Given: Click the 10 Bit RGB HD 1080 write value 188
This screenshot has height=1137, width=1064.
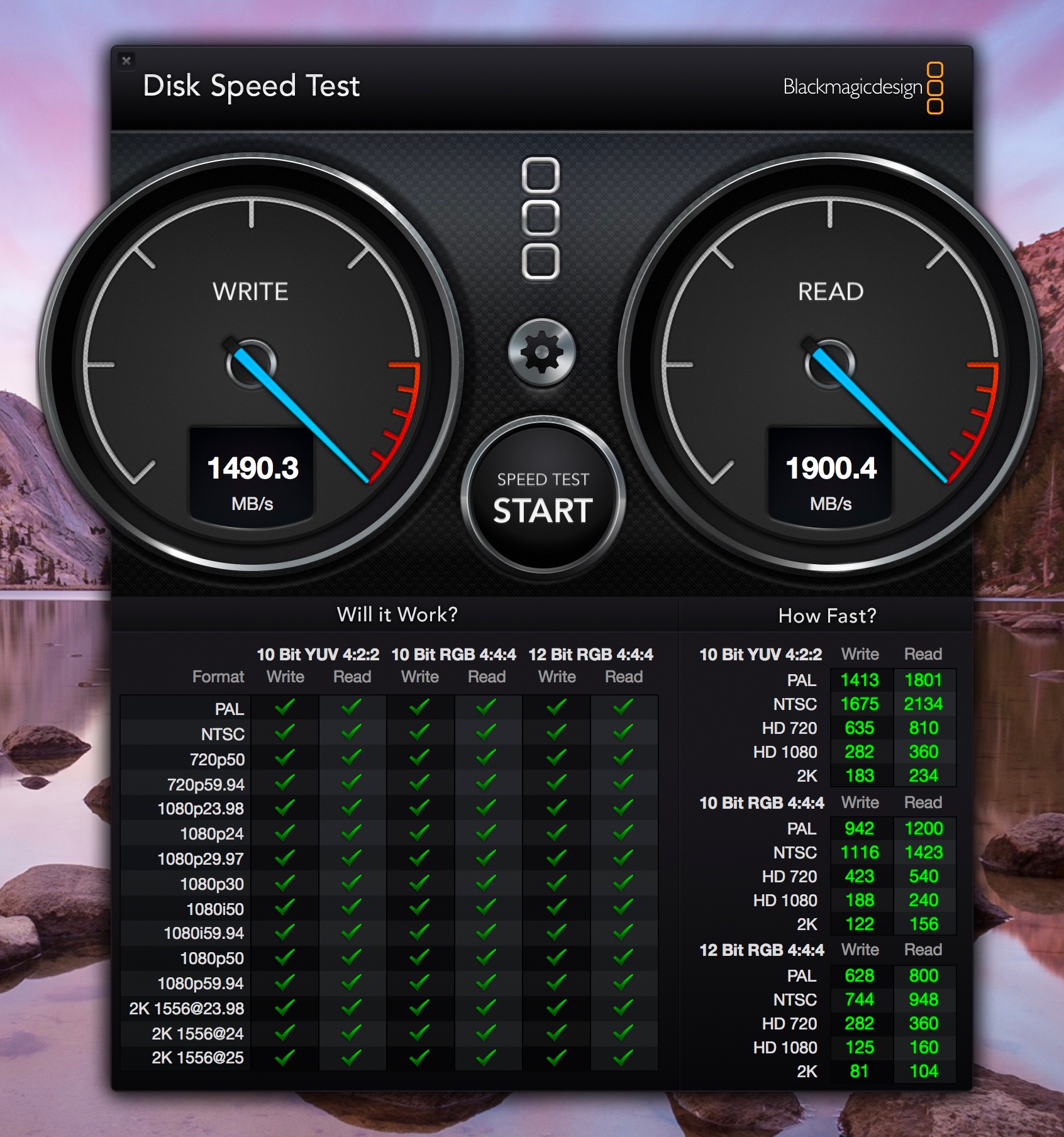Looking at the screenshot, I should 860,900.
